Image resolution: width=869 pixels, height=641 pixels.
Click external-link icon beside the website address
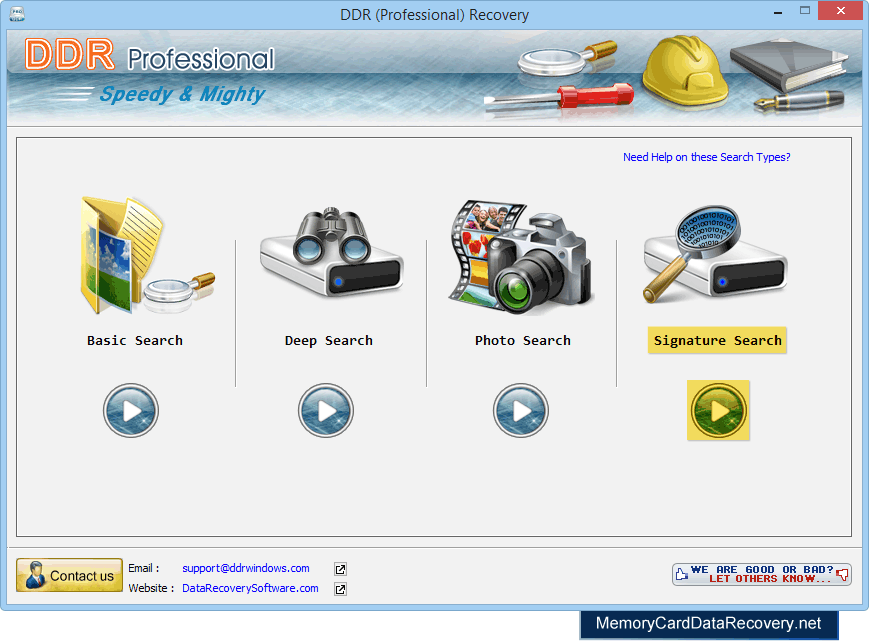pyautogui.click(x=340, y=589)
